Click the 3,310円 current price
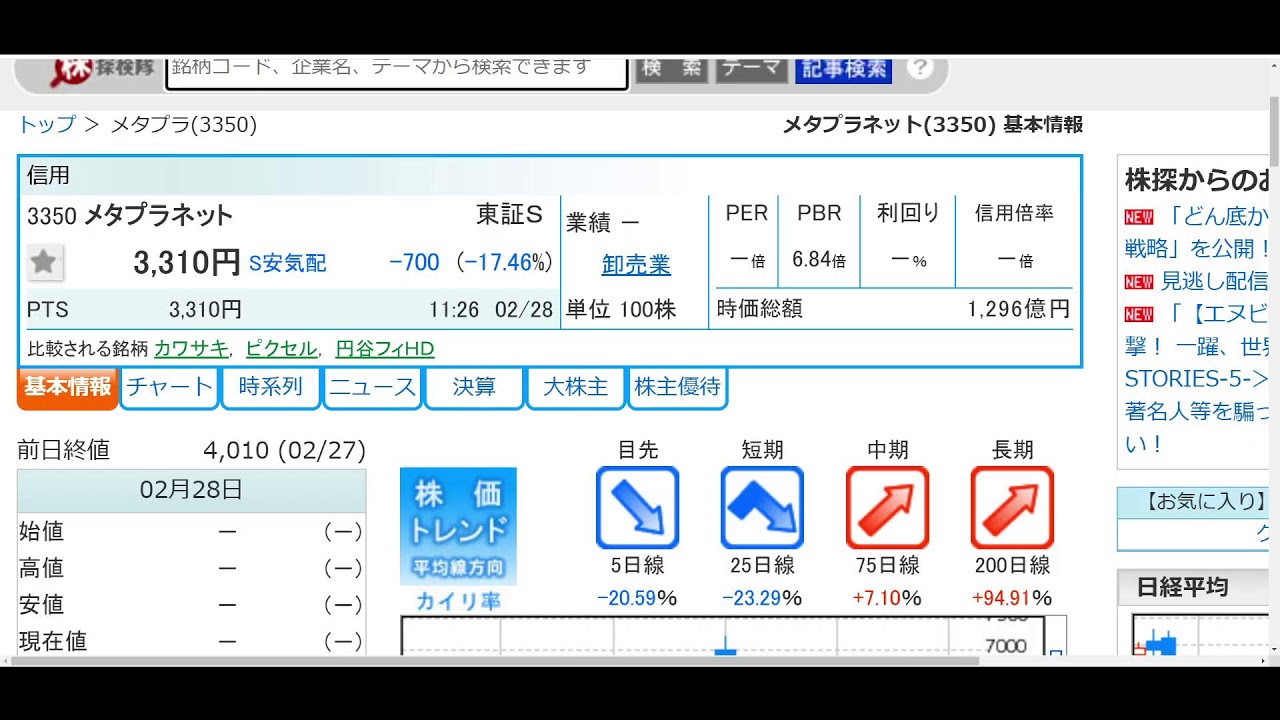Image resolution: width=1280 pixels, height=720 pixels. point(187,263)
